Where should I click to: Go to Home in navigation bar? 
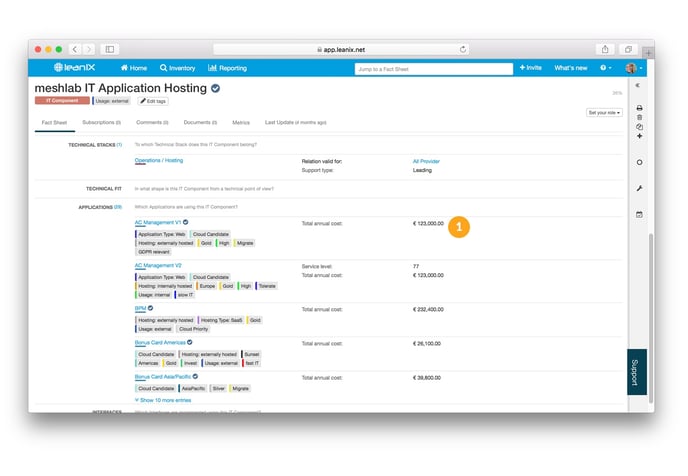tap(134, 68)
